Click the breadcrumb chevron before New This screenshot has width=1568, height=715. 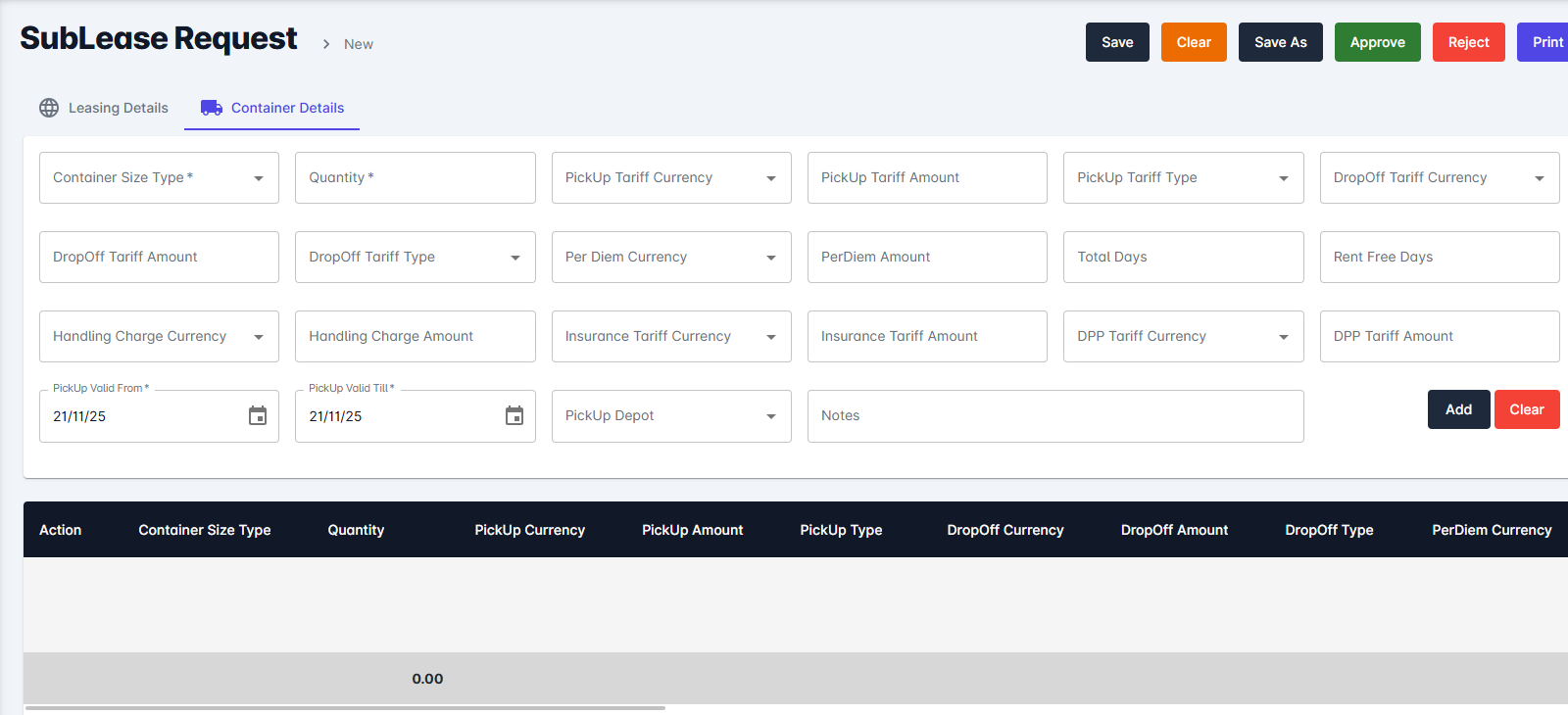[x=326, y=44]
